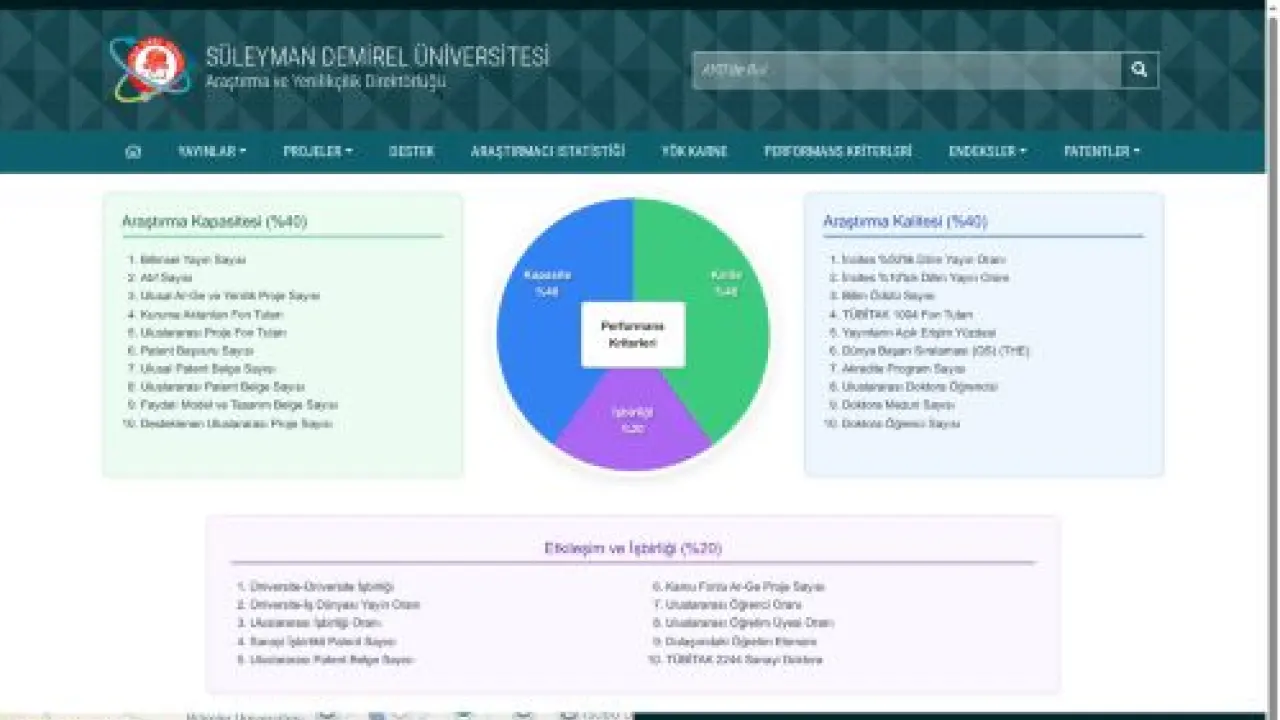Select the YÖK KARNE menu item
The image size is (1280, 720).
694,152
